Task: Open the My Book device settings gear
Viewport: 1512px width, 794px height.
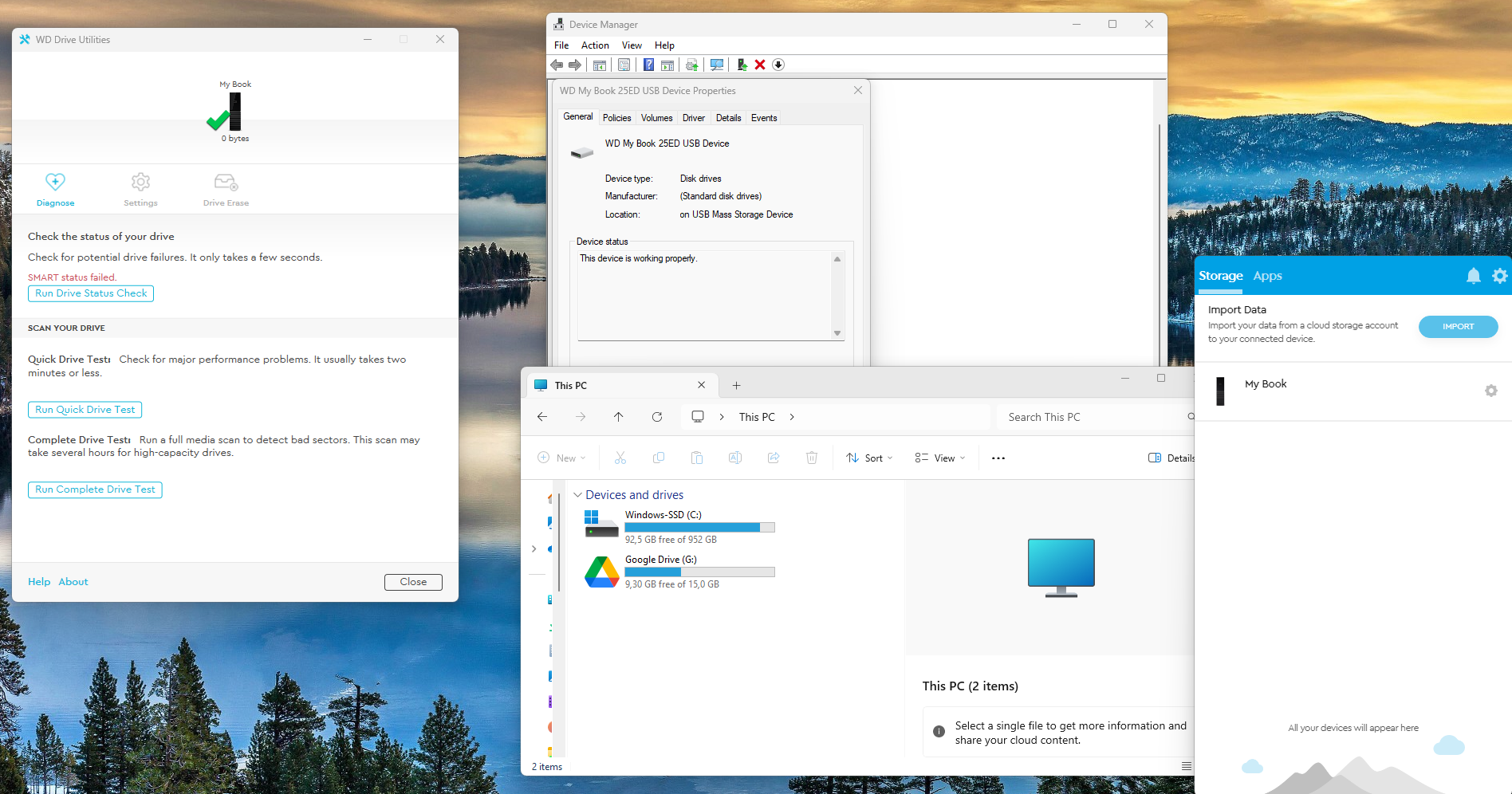Action: pyautogui.click(x=1490, y=391)
